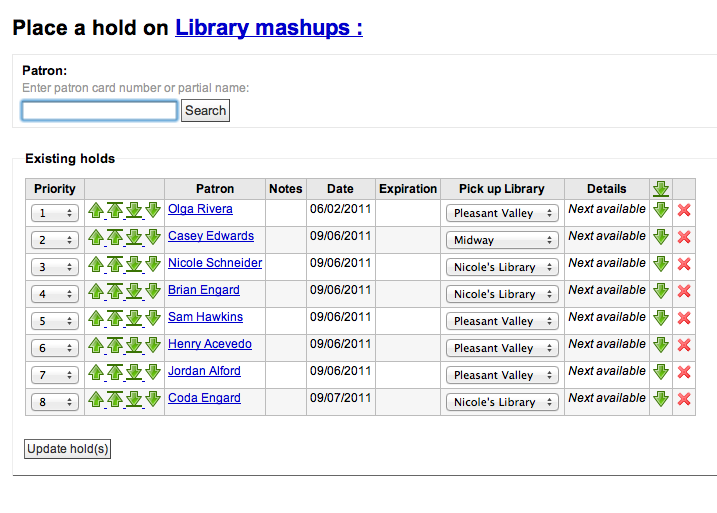
Task: Click the Update hold(s) button
Action: (x=67, y=449)
